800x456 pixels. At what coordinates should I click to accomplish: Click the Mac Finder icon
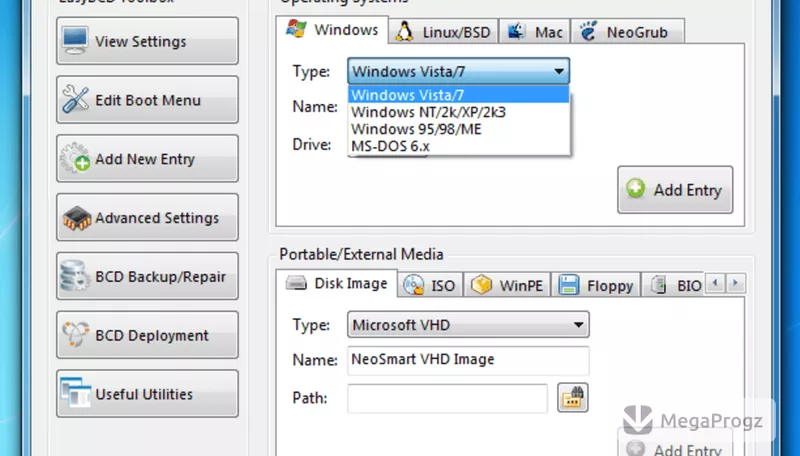pyautogui.click(x=516, y=32)
